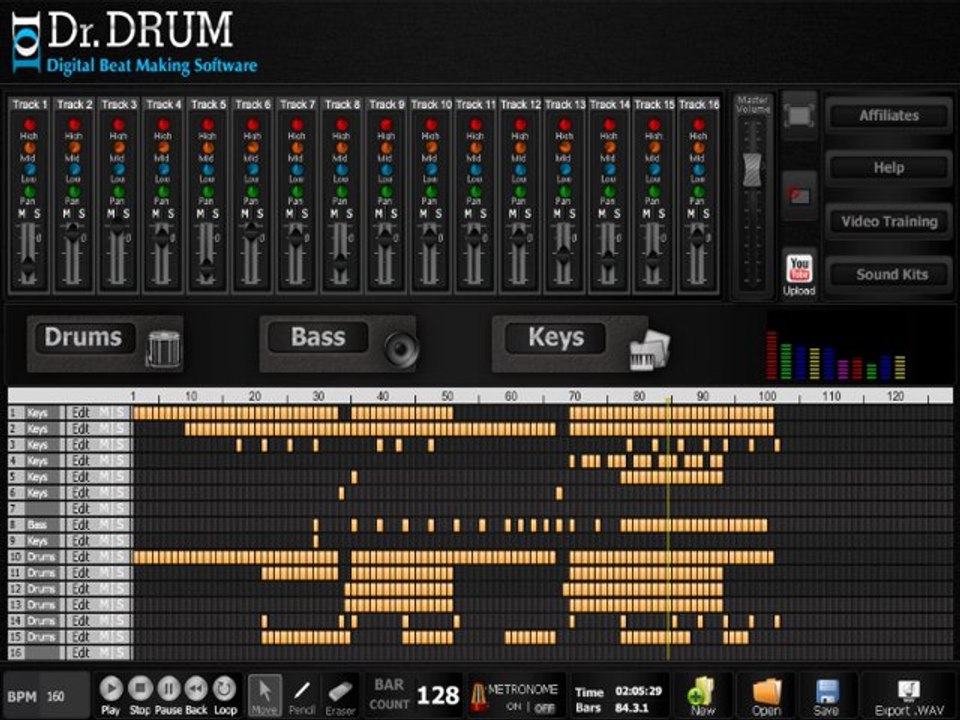Viewport: 960px width, 720px height.
Task: Click the Time 02:05:29 display
Action: point(638,691)
